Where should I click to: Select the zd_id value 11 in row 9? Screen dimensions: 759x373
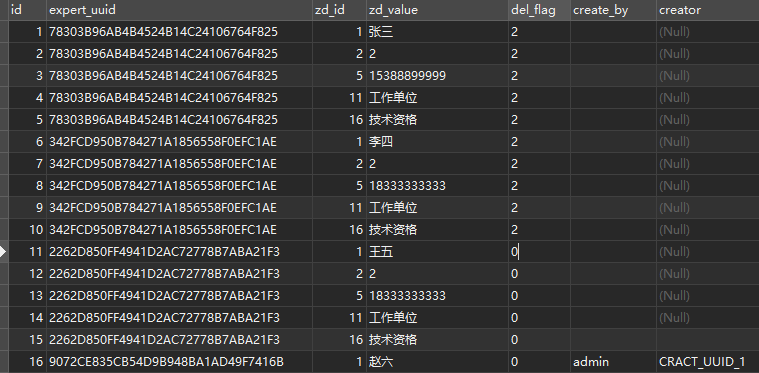pos(339,208)
